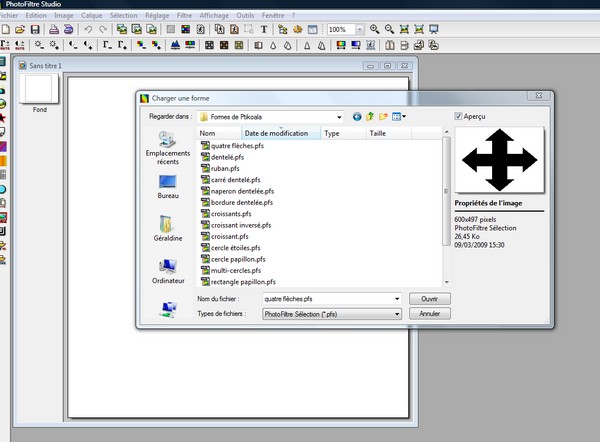Open the Calque menu
Image resolution: width=600 pixels, height=442 pixels.
click(x=91, y=15)
